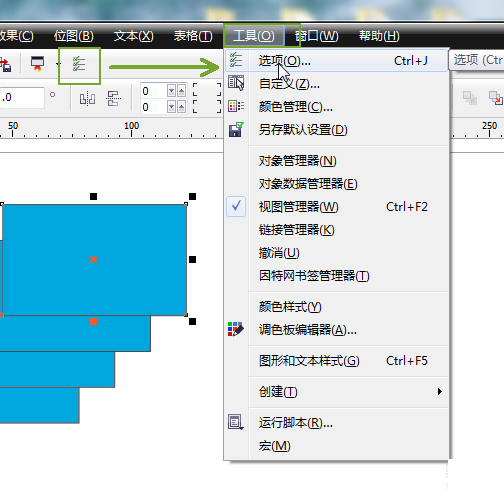504x504 pixels.
Task: Click the Run Script icon
Action: pos(236,422)
